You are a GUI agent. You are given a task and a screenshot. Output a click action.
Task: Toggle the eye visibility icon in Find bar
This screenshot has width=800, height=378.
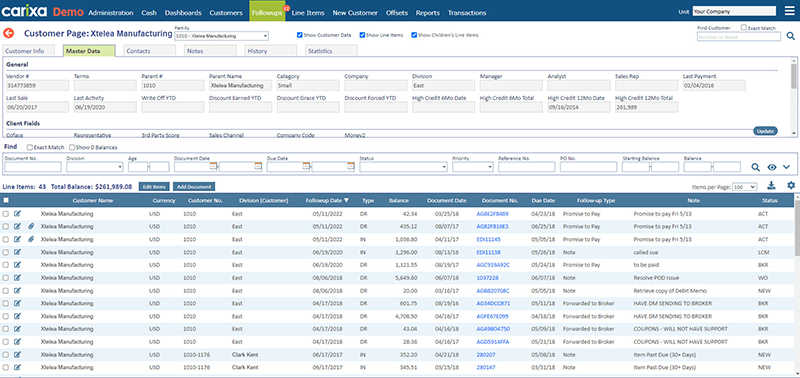click(772, 167)
